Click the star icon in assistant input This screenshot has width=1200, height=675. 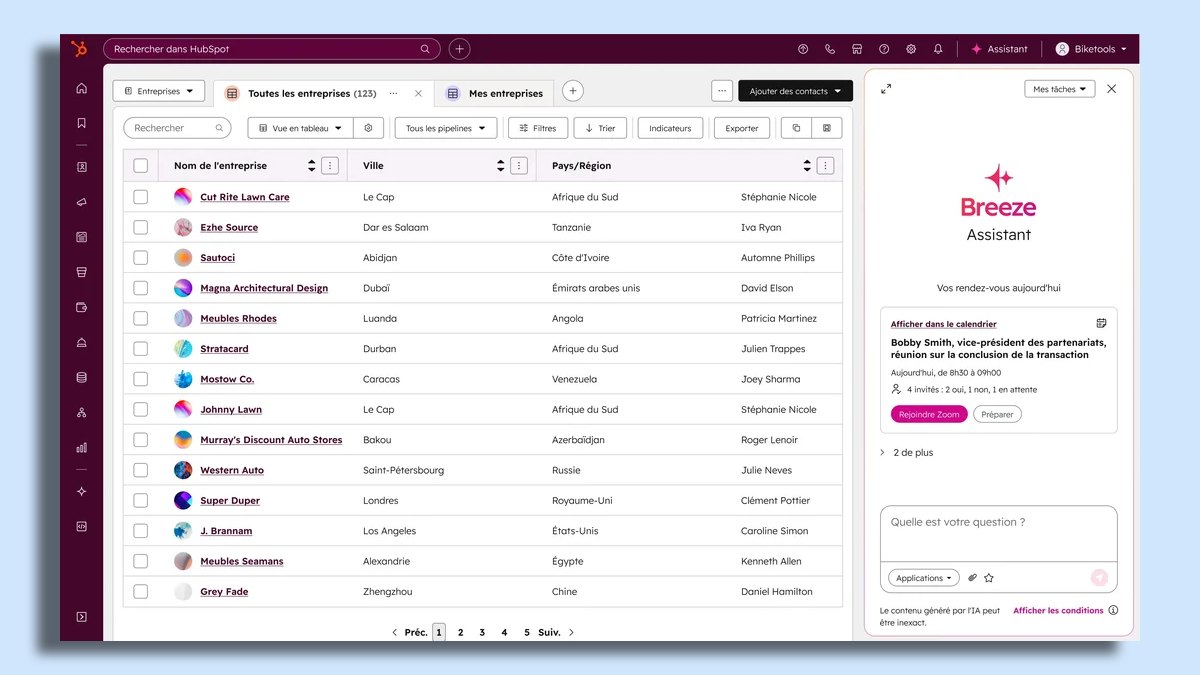989,578
